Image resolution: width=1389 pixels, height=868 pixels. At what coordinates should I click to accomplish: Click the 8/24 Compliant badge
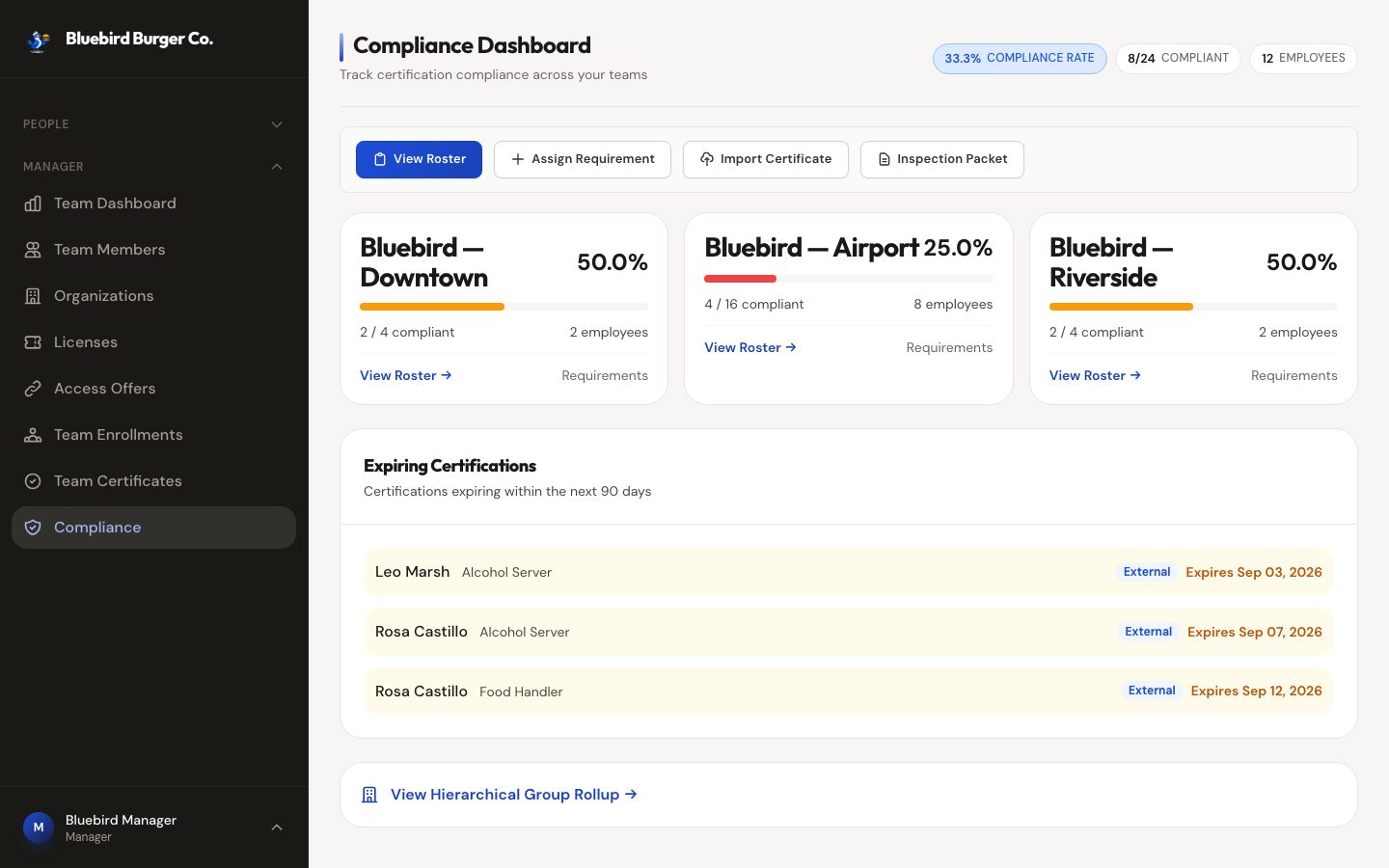tap(1178, 59)
